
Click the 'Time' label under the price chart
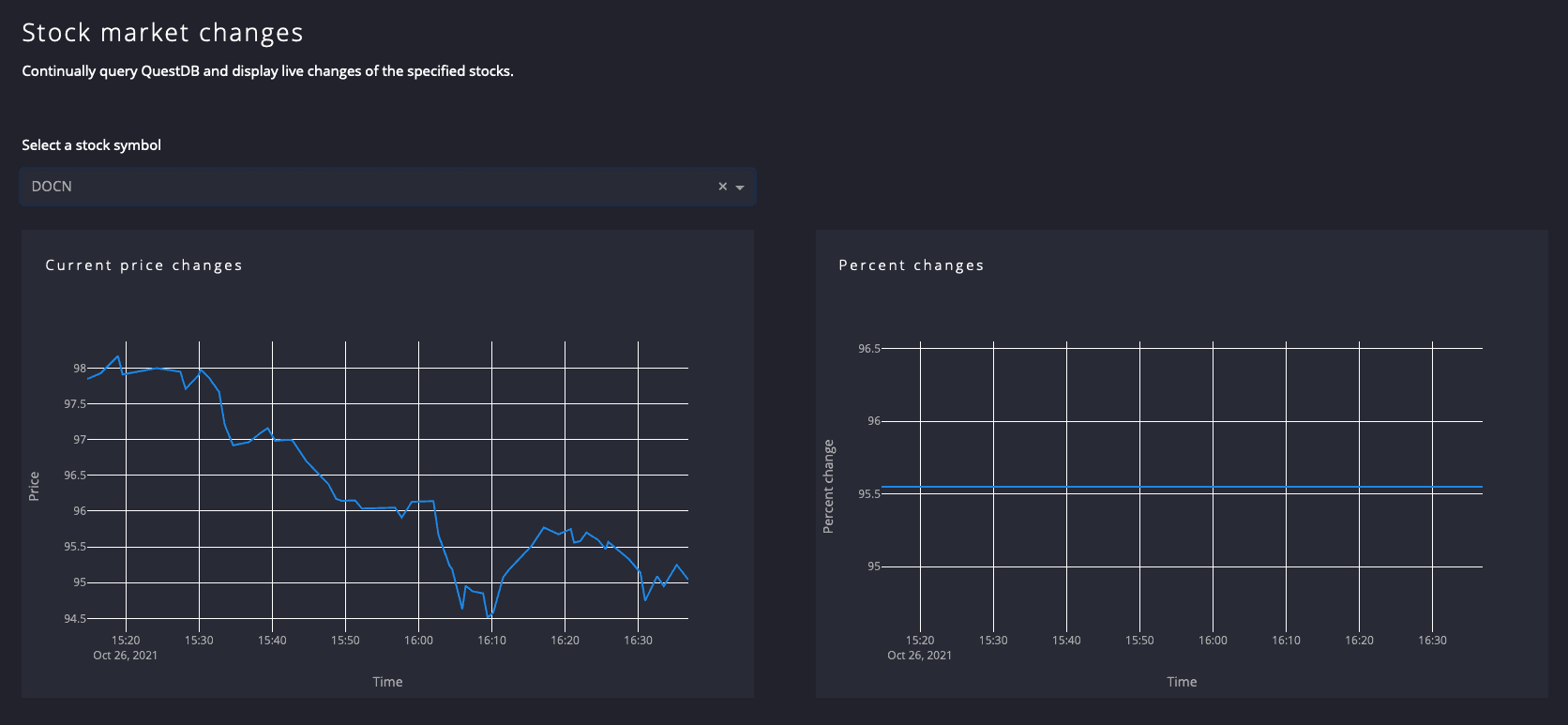387,682
